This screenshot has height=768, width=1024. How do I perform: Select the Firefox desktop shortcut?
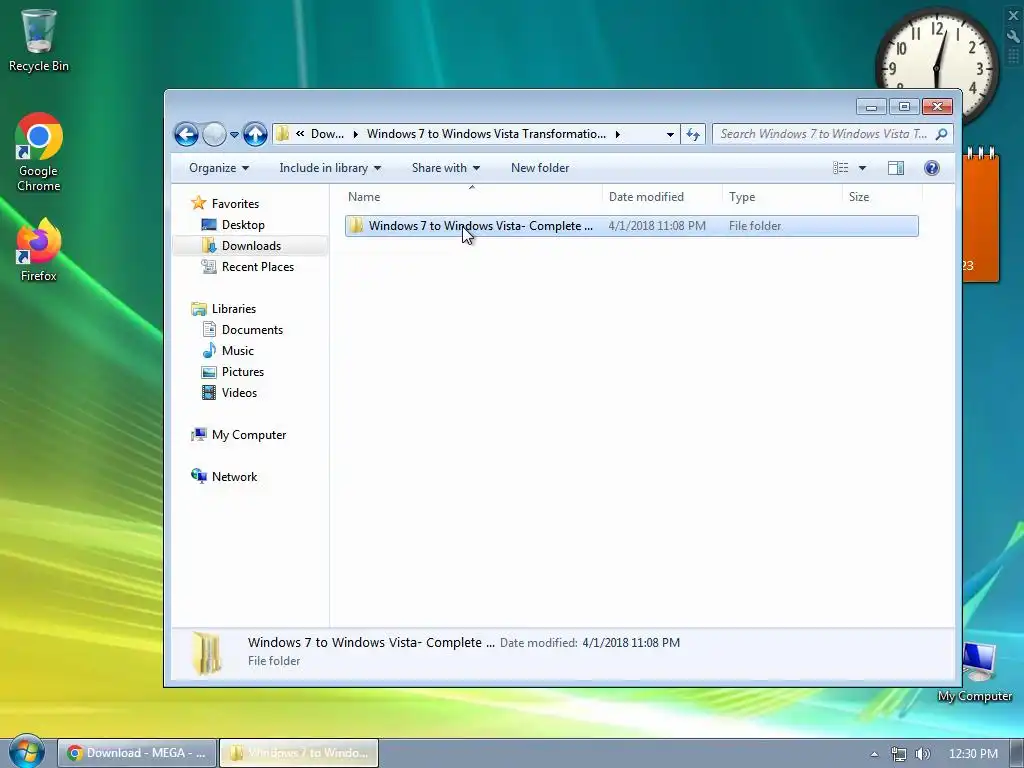coord(39,249)
